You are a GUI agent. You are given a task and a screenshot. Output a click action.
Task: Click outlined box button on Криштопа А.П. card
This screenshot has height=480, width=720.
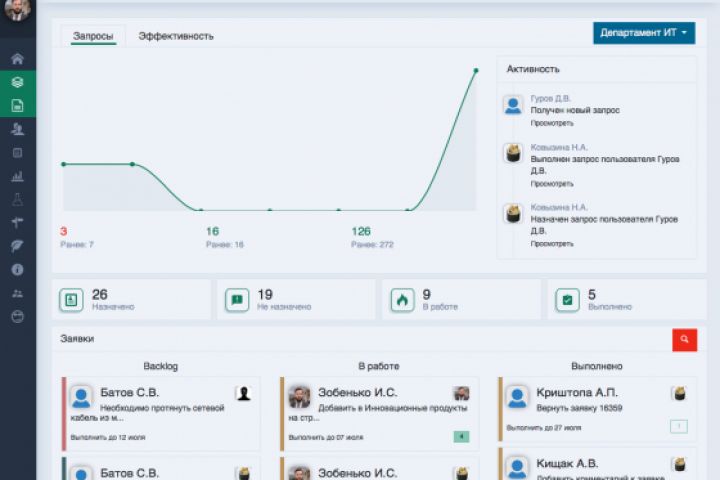(679, 427)
